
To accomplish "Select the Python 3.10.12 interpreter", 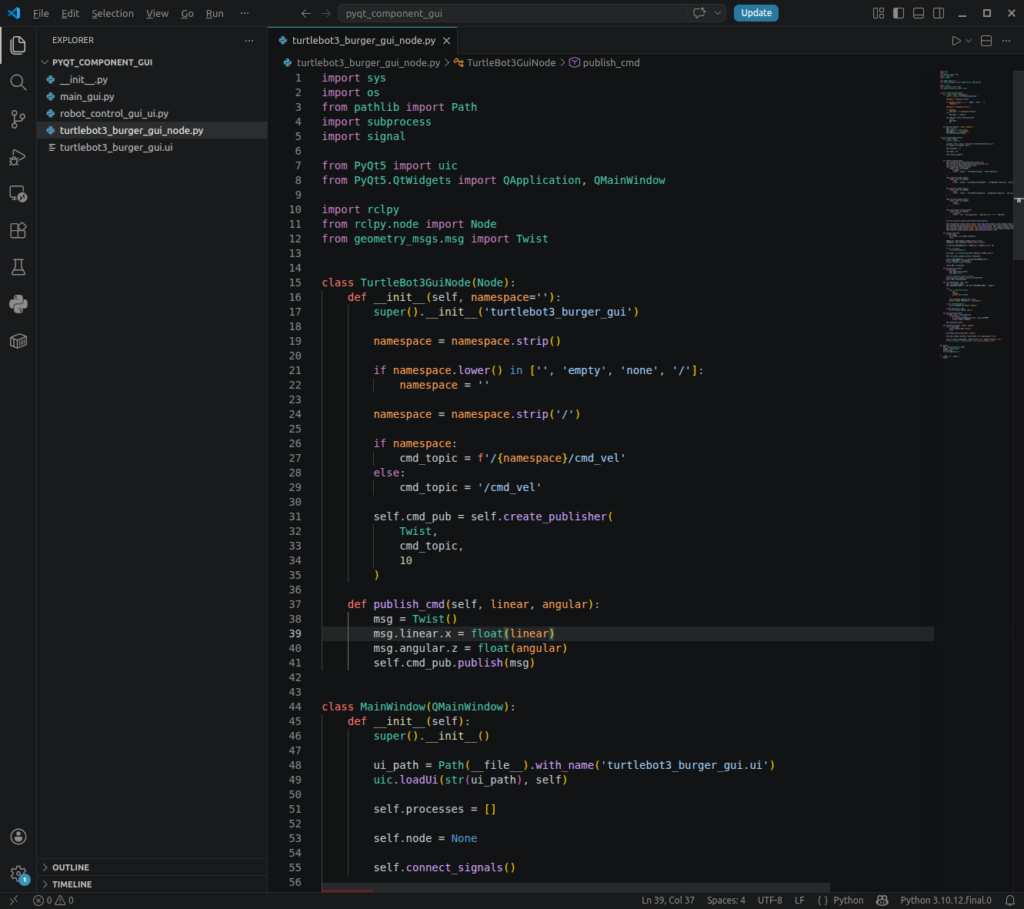I will [946, 901].
